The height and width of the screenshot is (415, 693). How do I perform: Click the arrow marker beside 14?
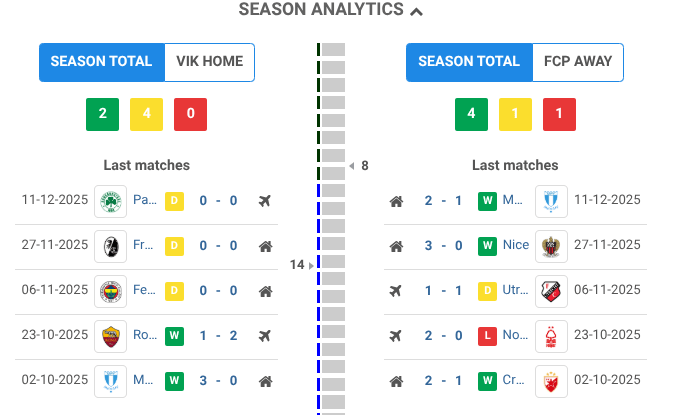tap(312, 265)
